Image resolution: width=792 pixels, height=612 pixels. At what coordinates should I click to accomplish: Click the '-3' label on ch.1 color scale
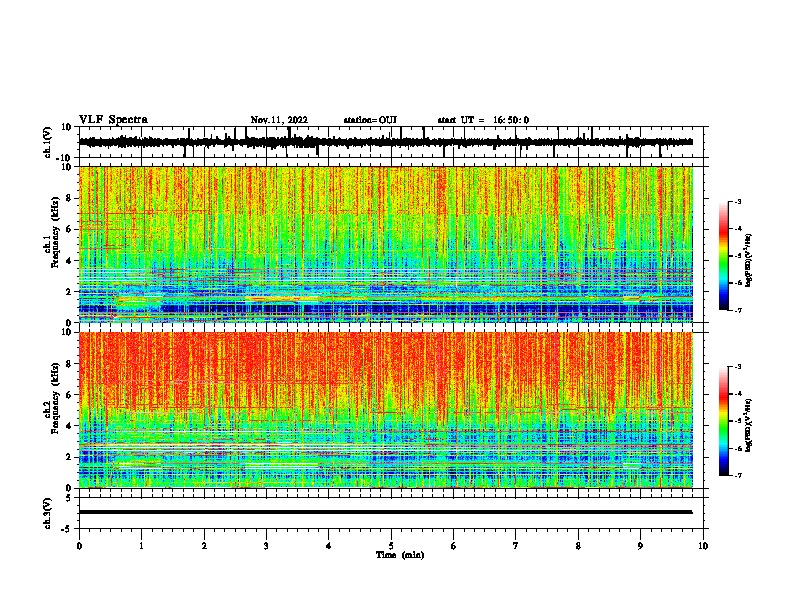[737, 201]
